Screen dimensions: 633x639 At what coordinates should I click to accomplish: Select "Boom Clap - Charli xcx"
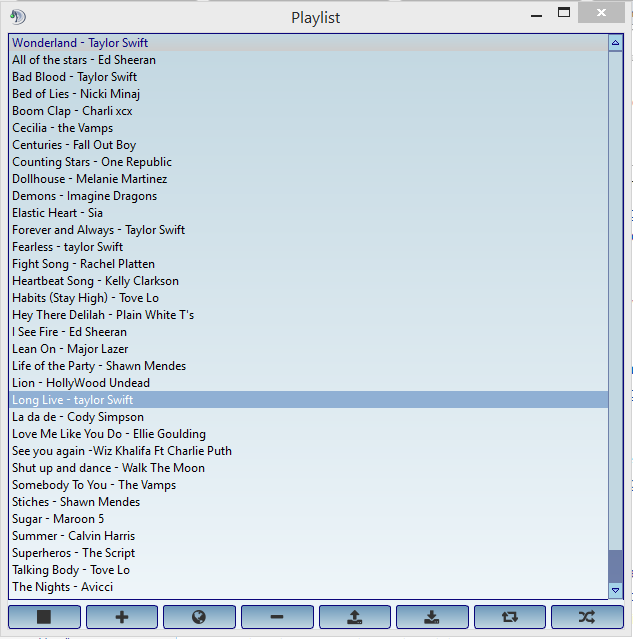click(308, 111)
